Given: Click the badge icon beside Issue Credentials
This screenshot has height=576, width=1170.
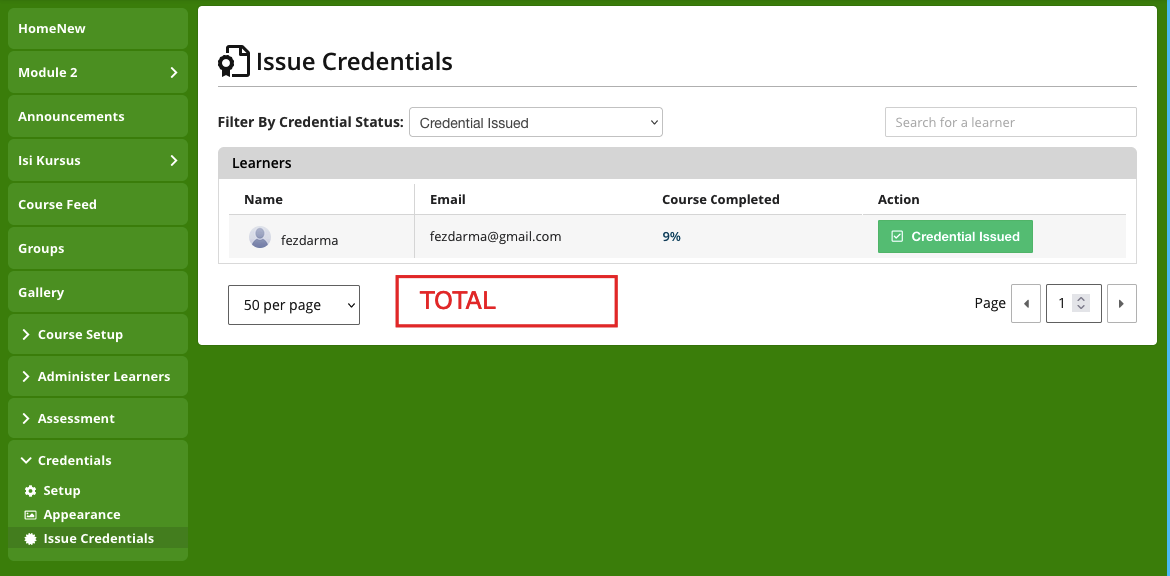Looking at the screenshot, I should coord(31,539).
